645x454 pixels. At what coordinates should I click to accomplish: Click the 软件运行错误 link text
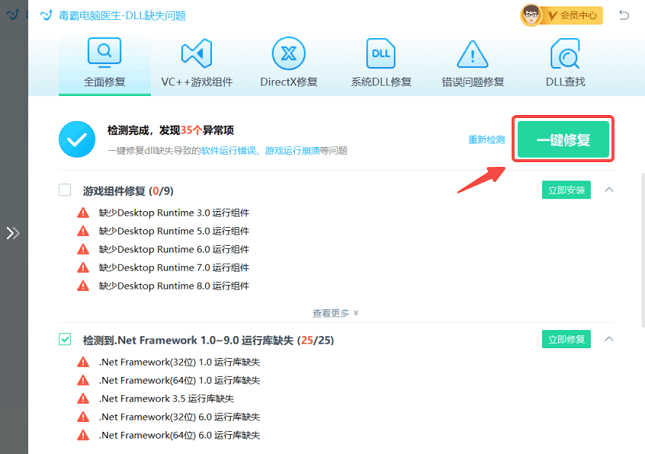228,151
